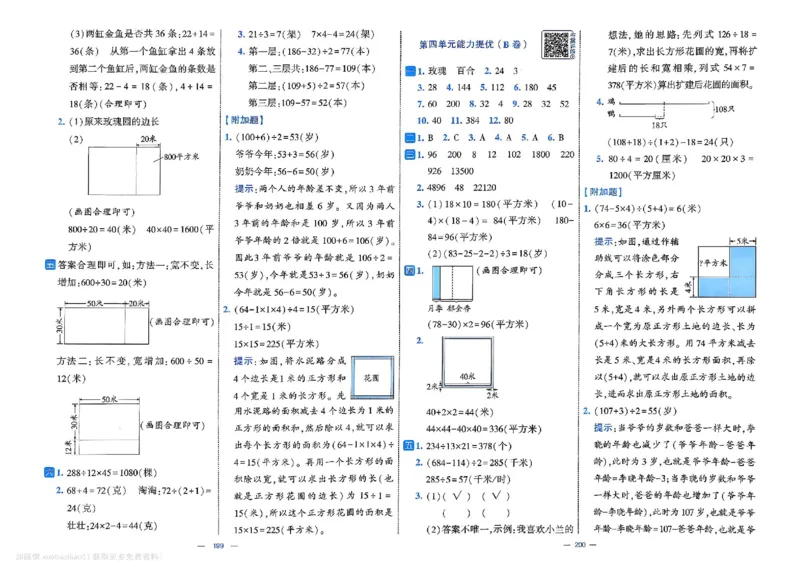Click the answer 玫瑰 百合
800x566 pixels.
(x=451, y=71)
